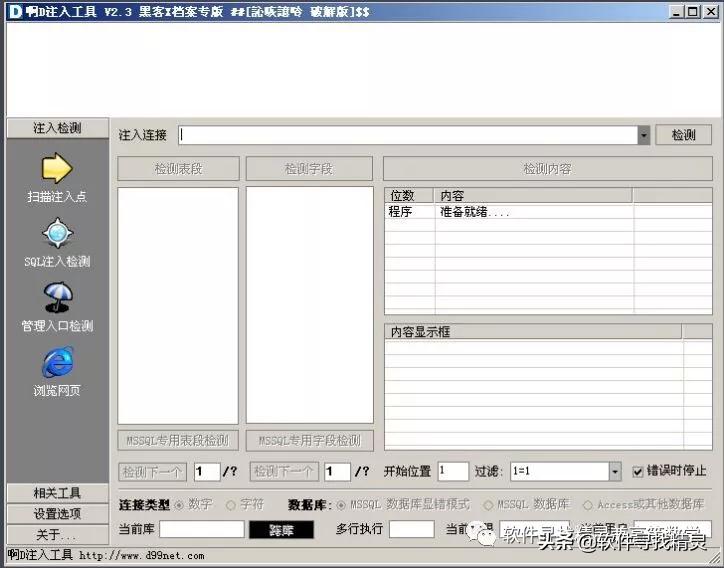
Task: Click the 位数 column header
Action: pyautogui.click(x=409, y=195)
